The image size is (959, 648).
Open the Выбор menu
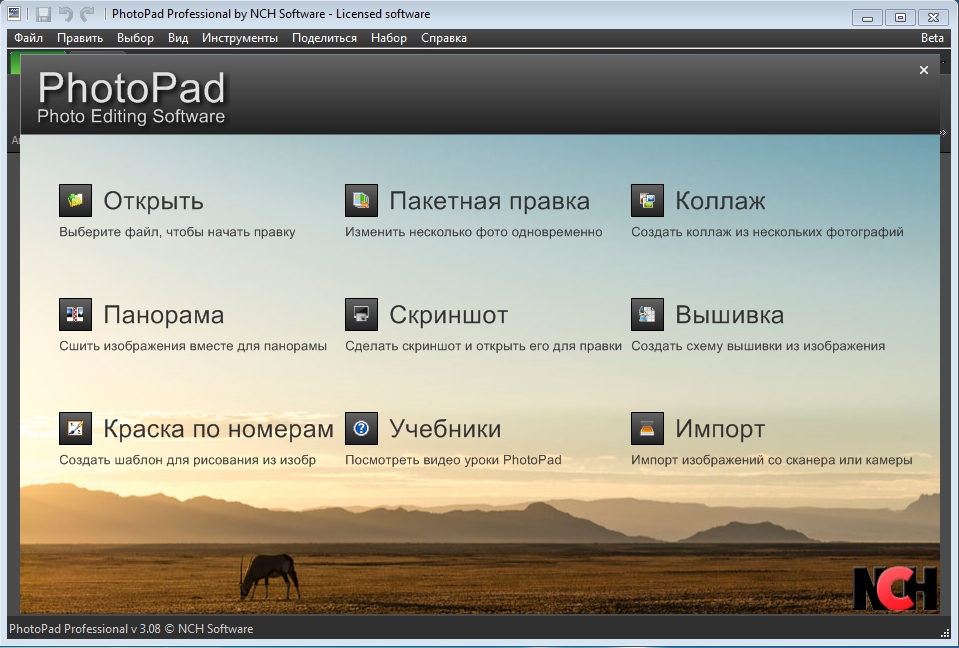pos(135,38)
